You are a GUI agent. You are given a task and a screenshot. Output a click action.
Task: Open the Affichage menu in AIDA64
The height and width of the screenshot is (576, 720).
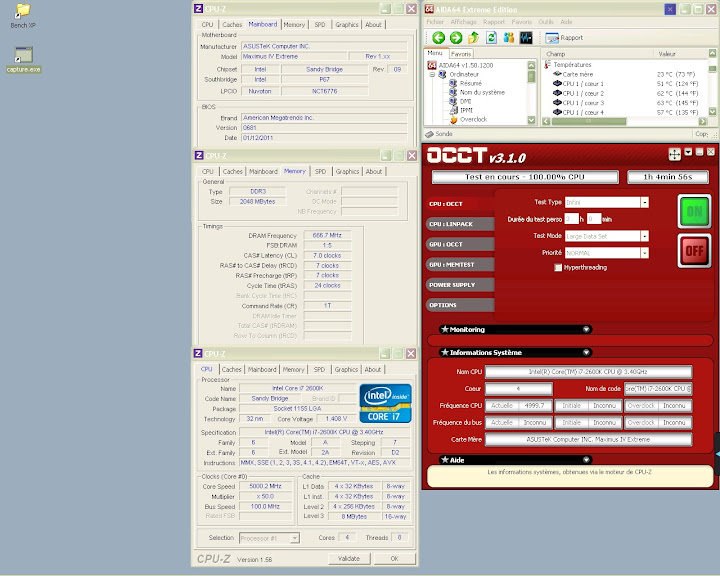[x=463, y=22]
